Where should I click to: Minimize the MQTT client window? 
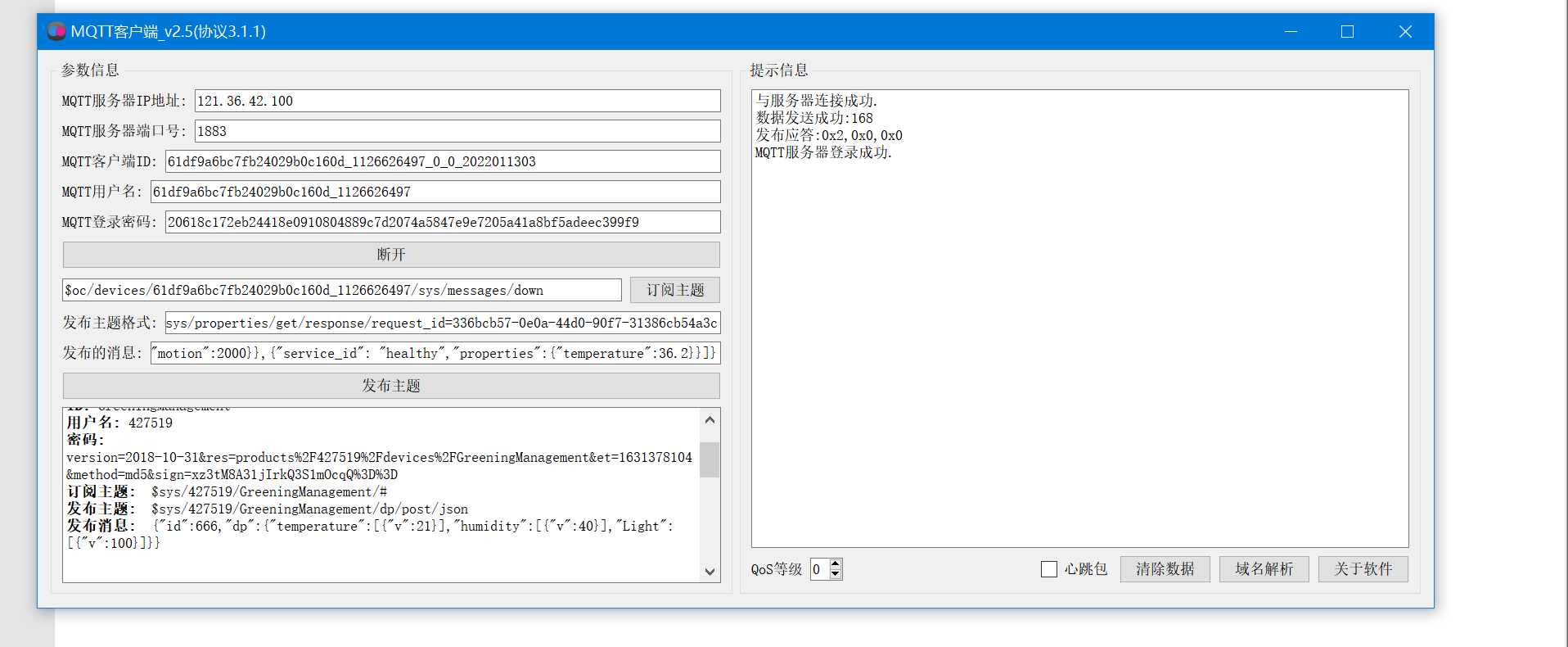(1291, 31)
